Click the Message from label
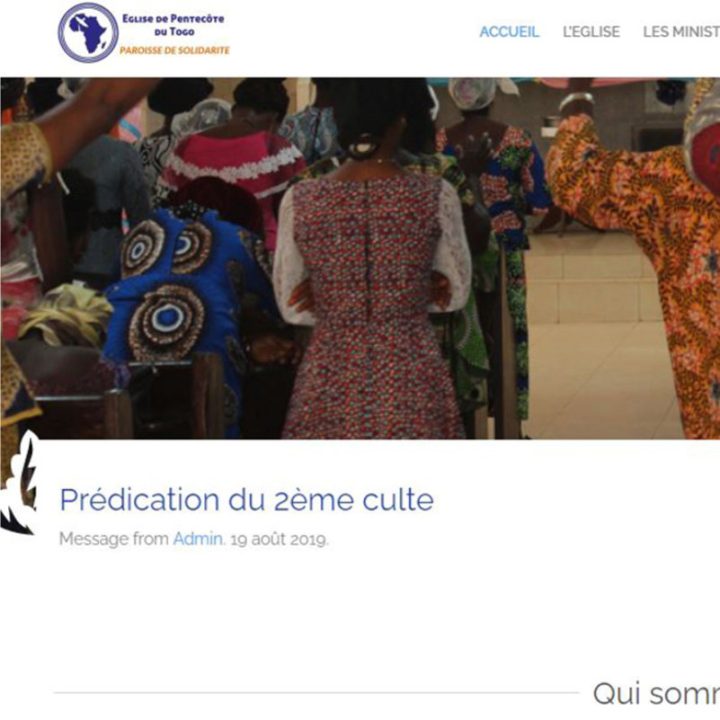The width and height of the screenshot is (720, 720). click(x=114, y=539)
